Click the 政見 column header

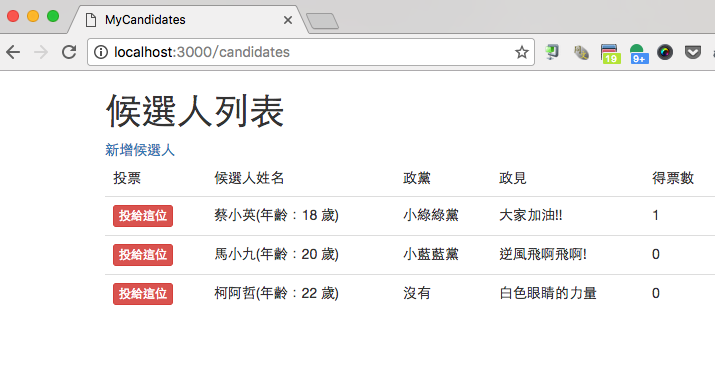pyautogui.click(x=513, y=178)
